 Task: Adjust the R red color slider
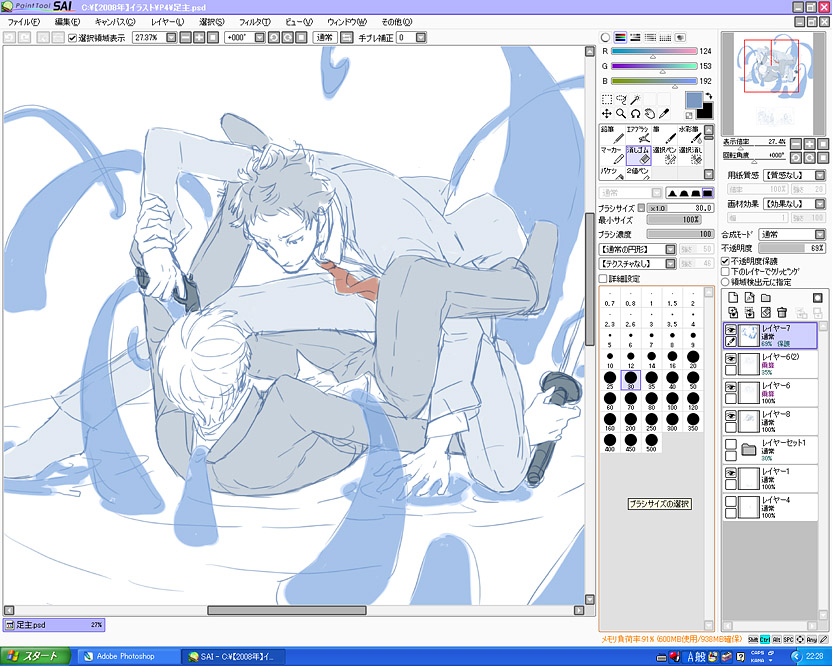point(653,52)
